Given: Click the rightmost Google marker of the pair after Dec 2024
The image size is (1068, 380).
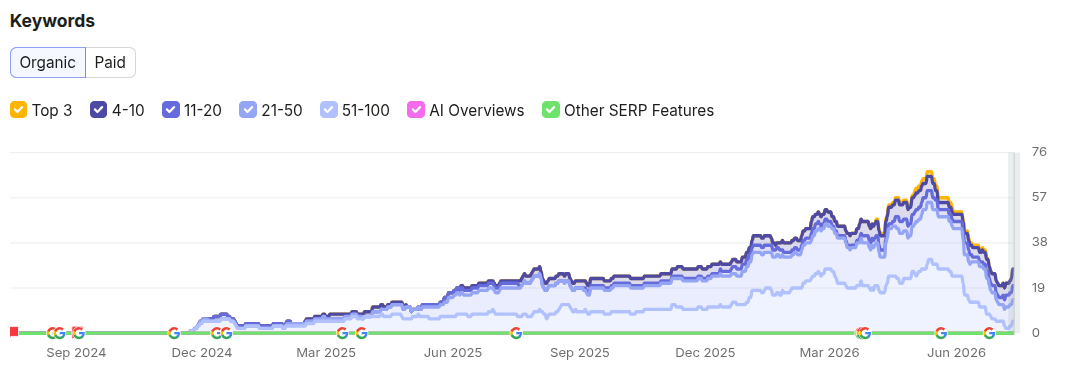Looking at the screenshot, I should [226, 333].
